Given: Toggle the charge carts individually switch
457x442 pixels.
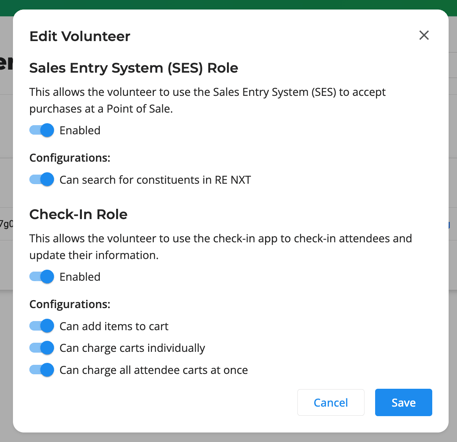Looking at the screenshot, I should [42, 348].
